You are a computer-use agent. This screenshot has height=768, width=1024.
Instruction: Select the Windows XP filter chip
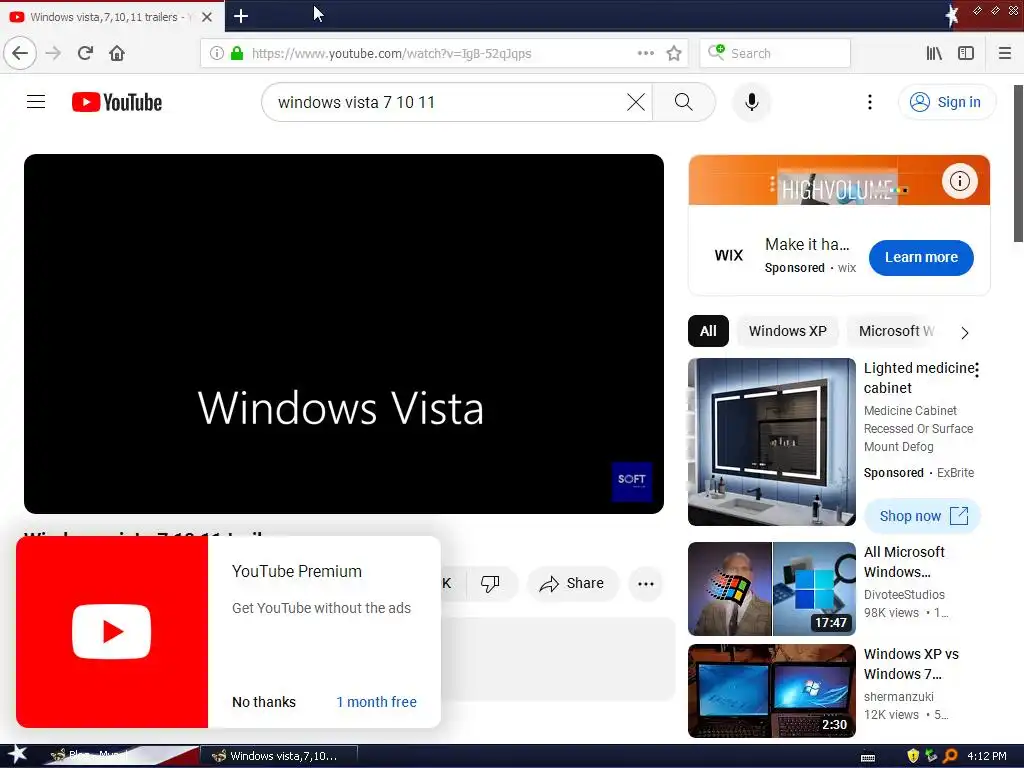788,331
